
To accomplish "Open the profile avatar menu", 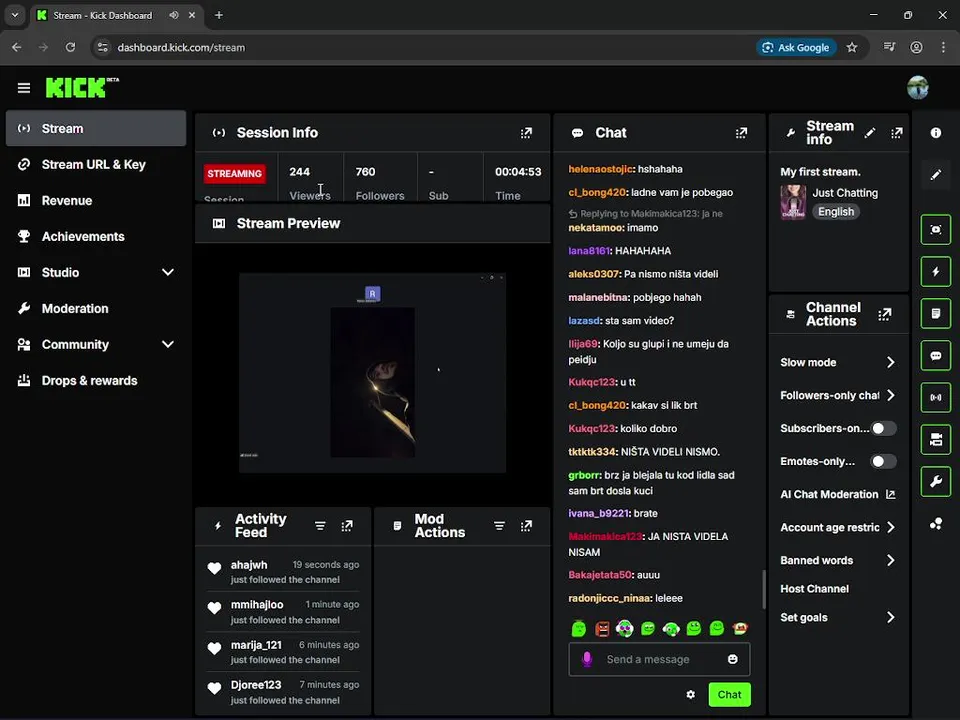I will pyautogui.click(x=917, y=88).
